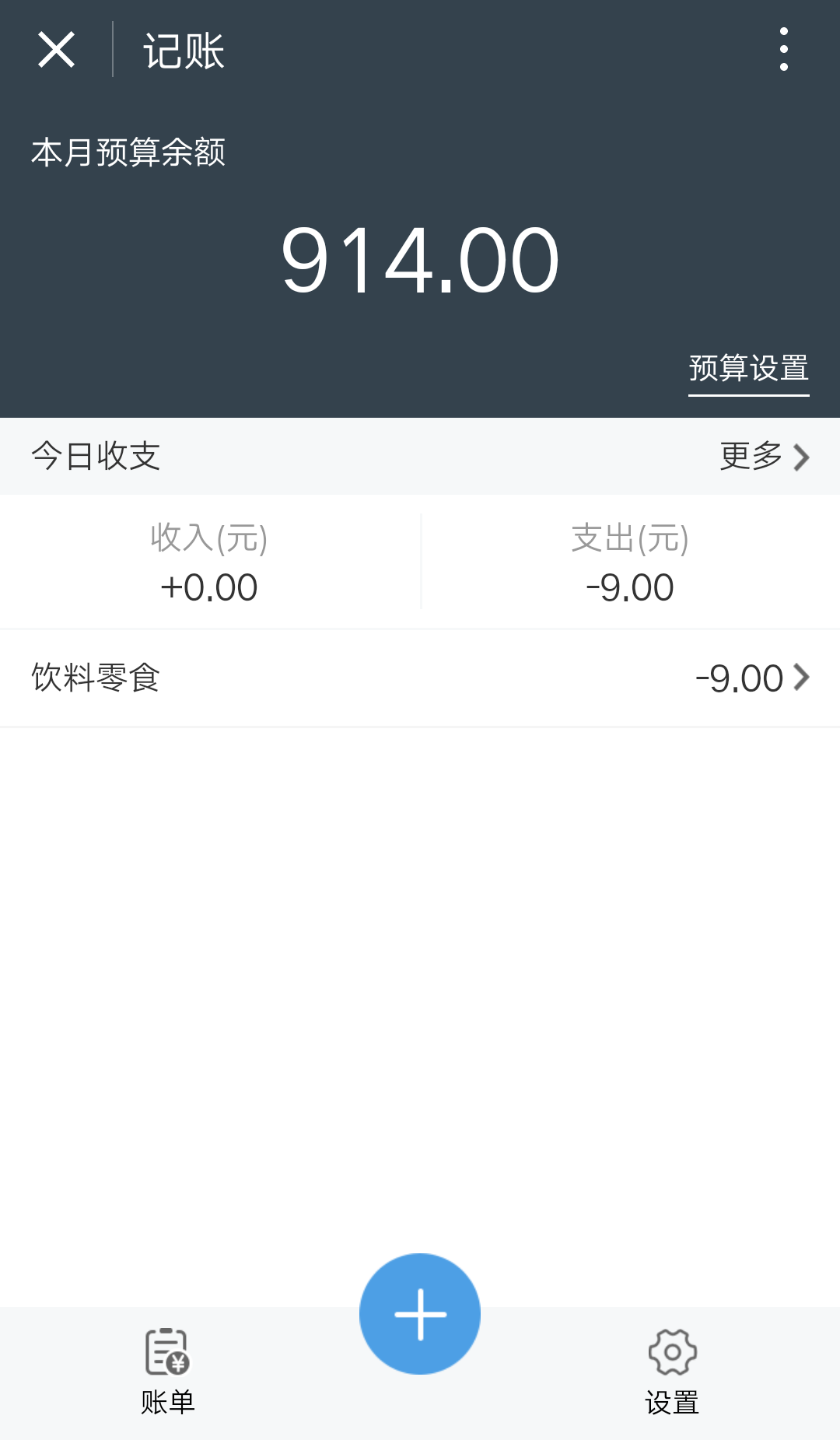Tap the 更多 link for today's records
The height and width of the screenshot is (1440, 840).
pyautogui.click(x=751, y=456)
